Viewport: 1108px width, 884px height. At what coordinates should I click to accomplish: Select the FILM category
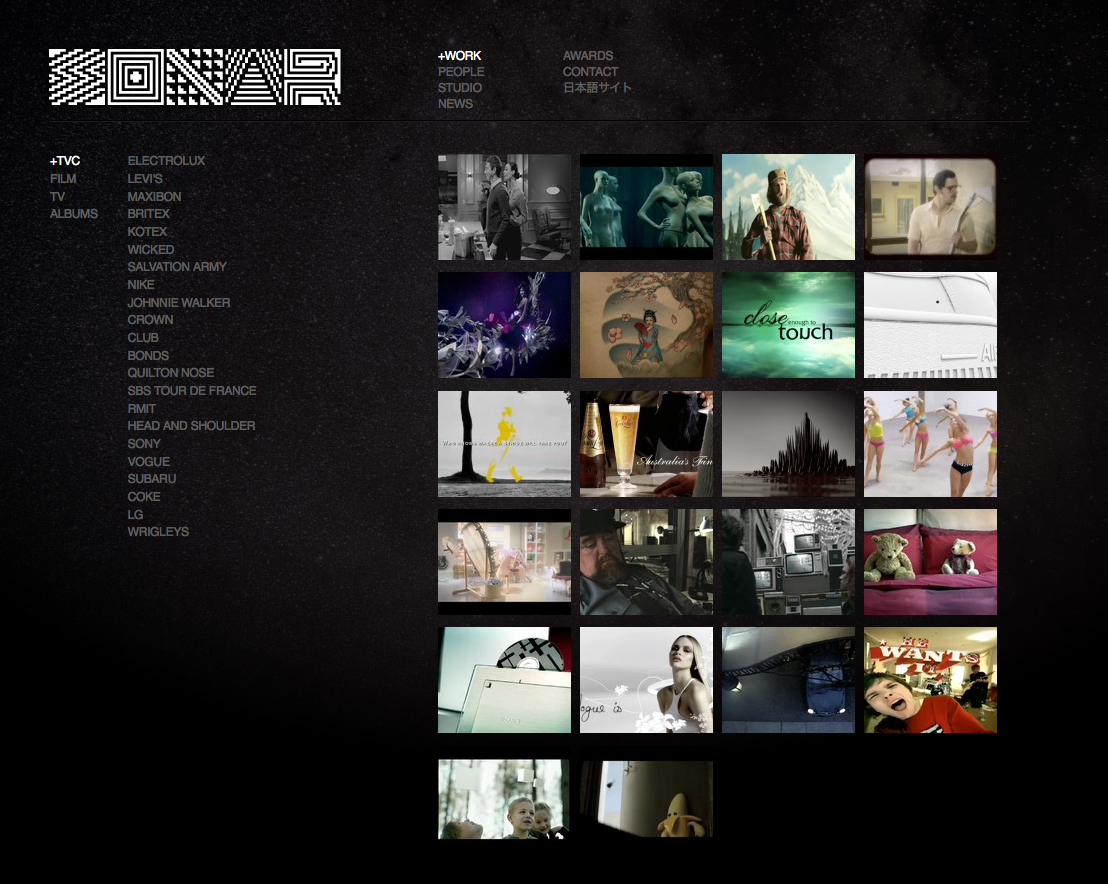(x=63, y=179)
